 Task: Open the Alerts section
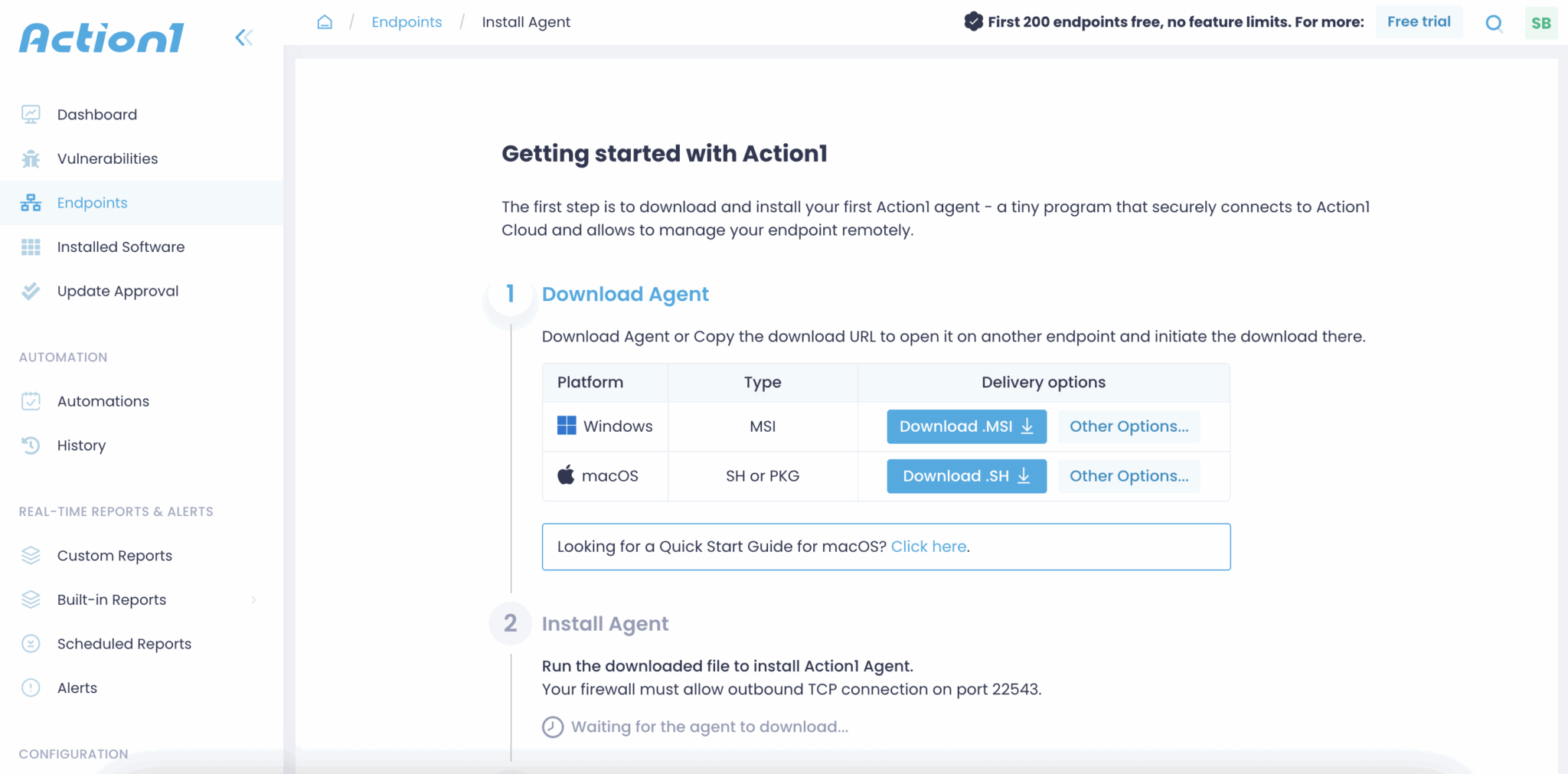pyautogui.click(x=77, y=687)
